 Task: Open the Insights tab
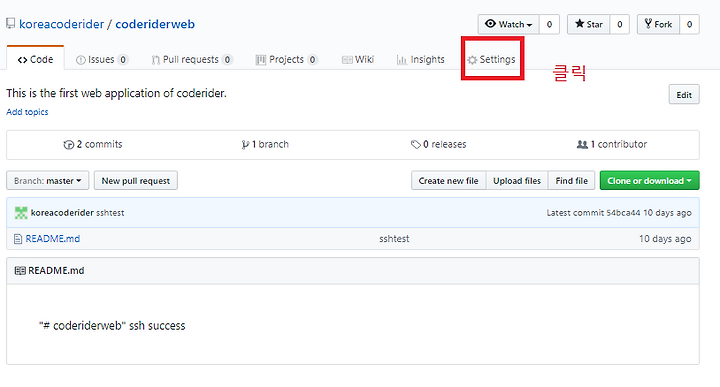(421, 60)
